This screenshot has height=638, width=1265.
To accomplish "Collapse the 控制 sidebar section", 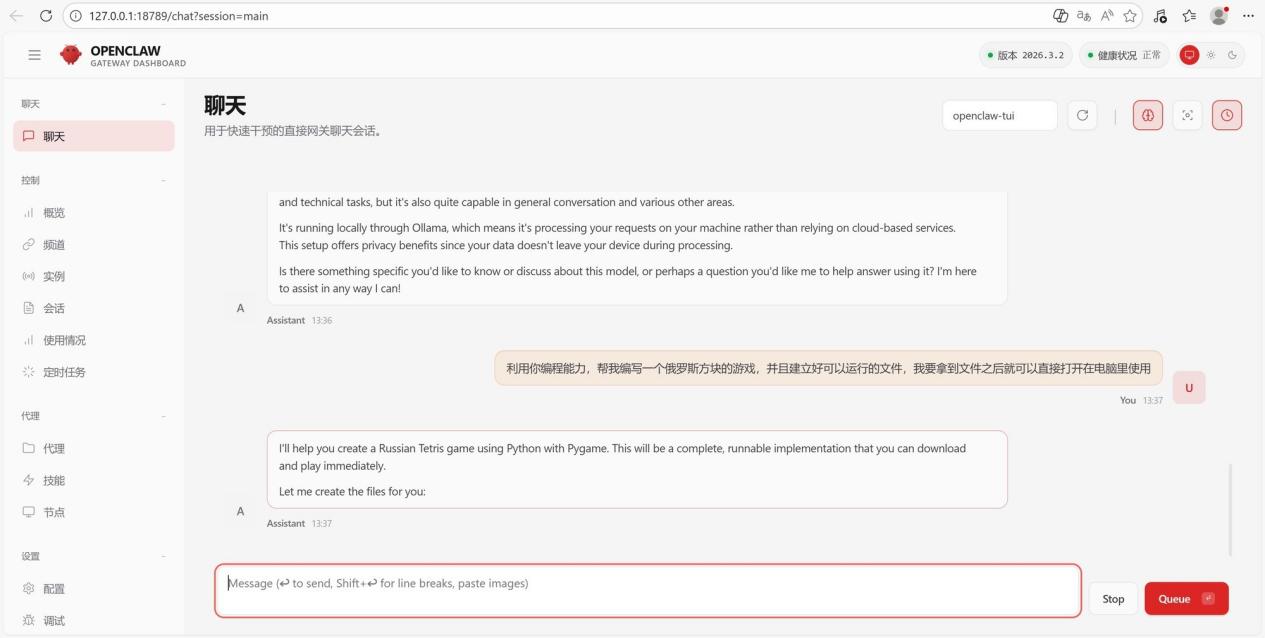I will (x=164, y=180).
